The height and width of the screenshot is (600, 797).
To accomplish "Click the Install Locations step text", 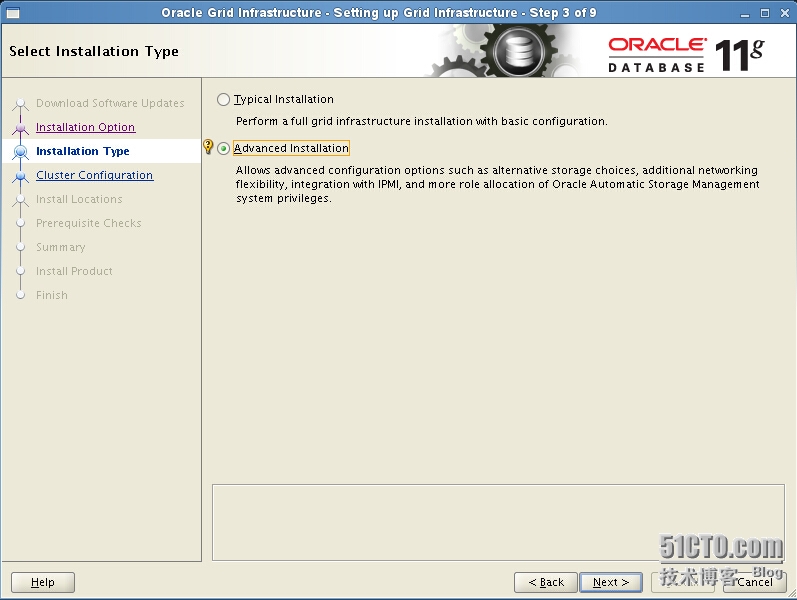I will [x=79, y=199].
